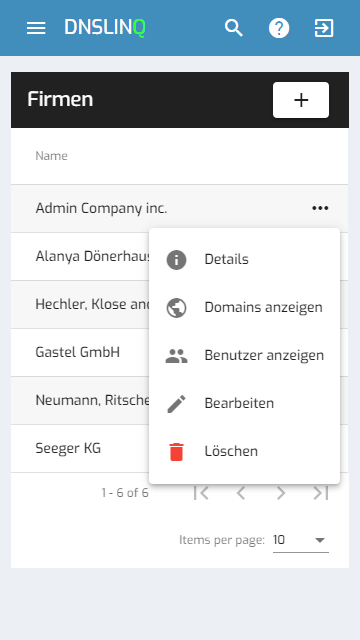Click the DNSLINQ logo

point(105,28)
